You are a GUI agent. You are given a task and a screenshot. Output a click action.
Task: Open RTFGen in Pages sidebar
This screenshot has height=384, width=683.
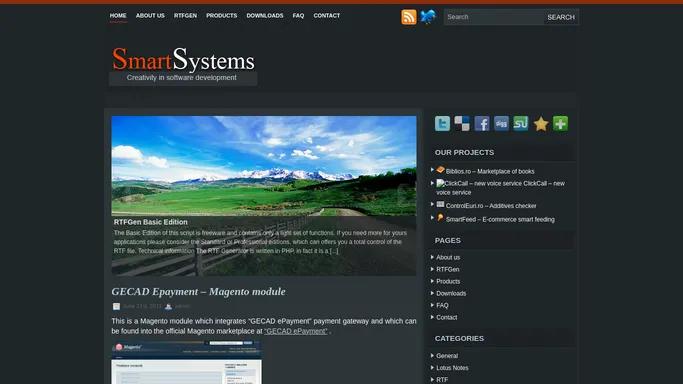point(448,269)
